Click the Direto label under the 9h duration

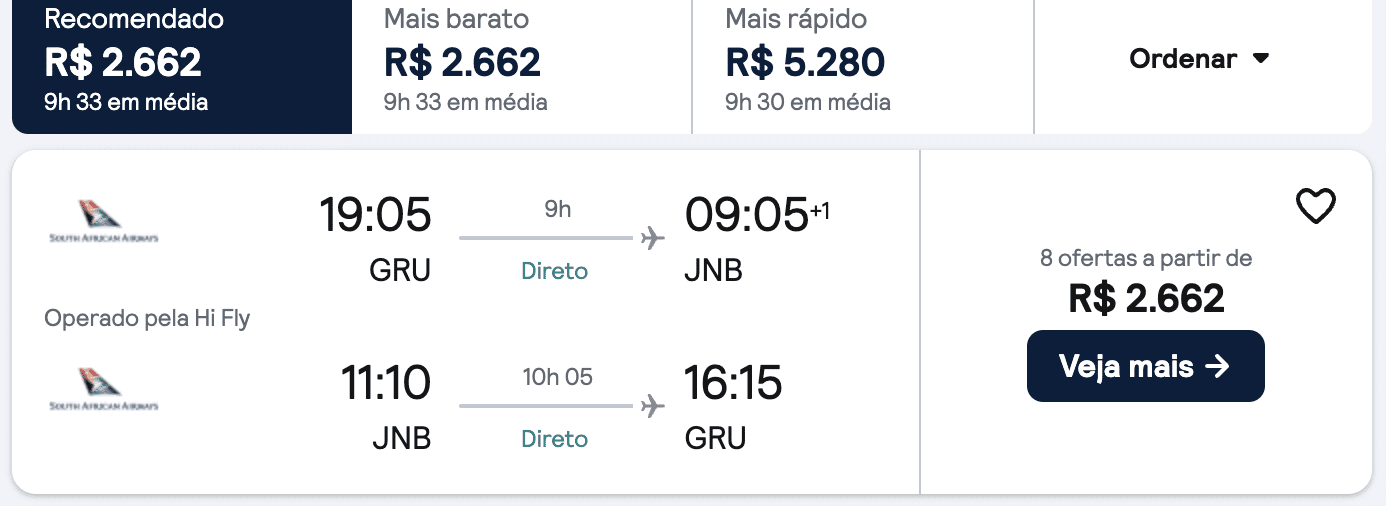point(555,271)
